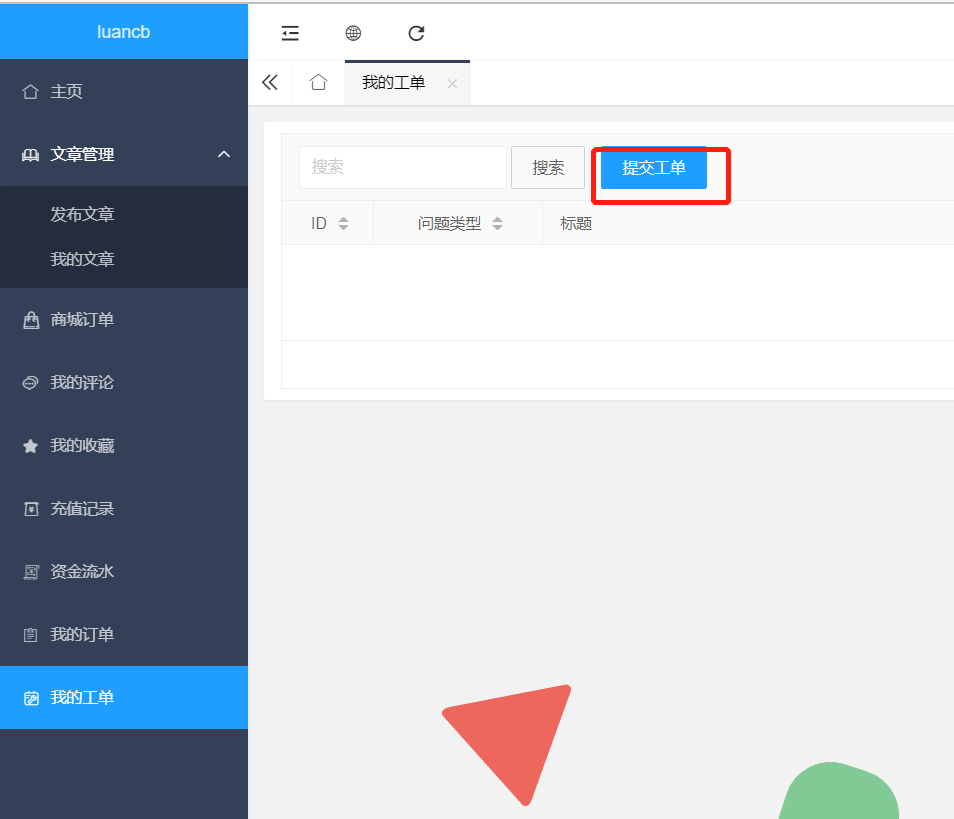Click the double-left arrow tab scroll icon
Viewport: 954px width, 819px height.
[x=269, y=83]
